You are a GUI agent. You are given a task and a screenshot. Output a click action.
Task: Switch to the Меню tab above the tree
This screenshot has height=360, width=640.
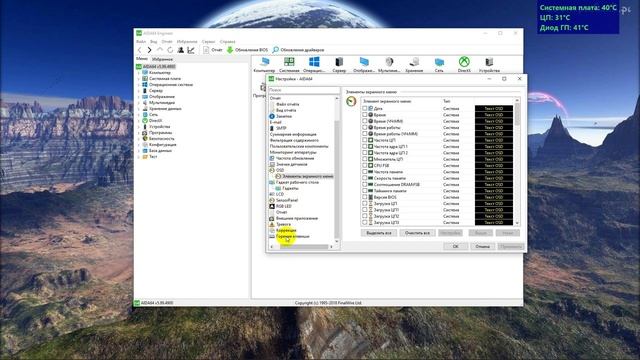tap(142, 59)
